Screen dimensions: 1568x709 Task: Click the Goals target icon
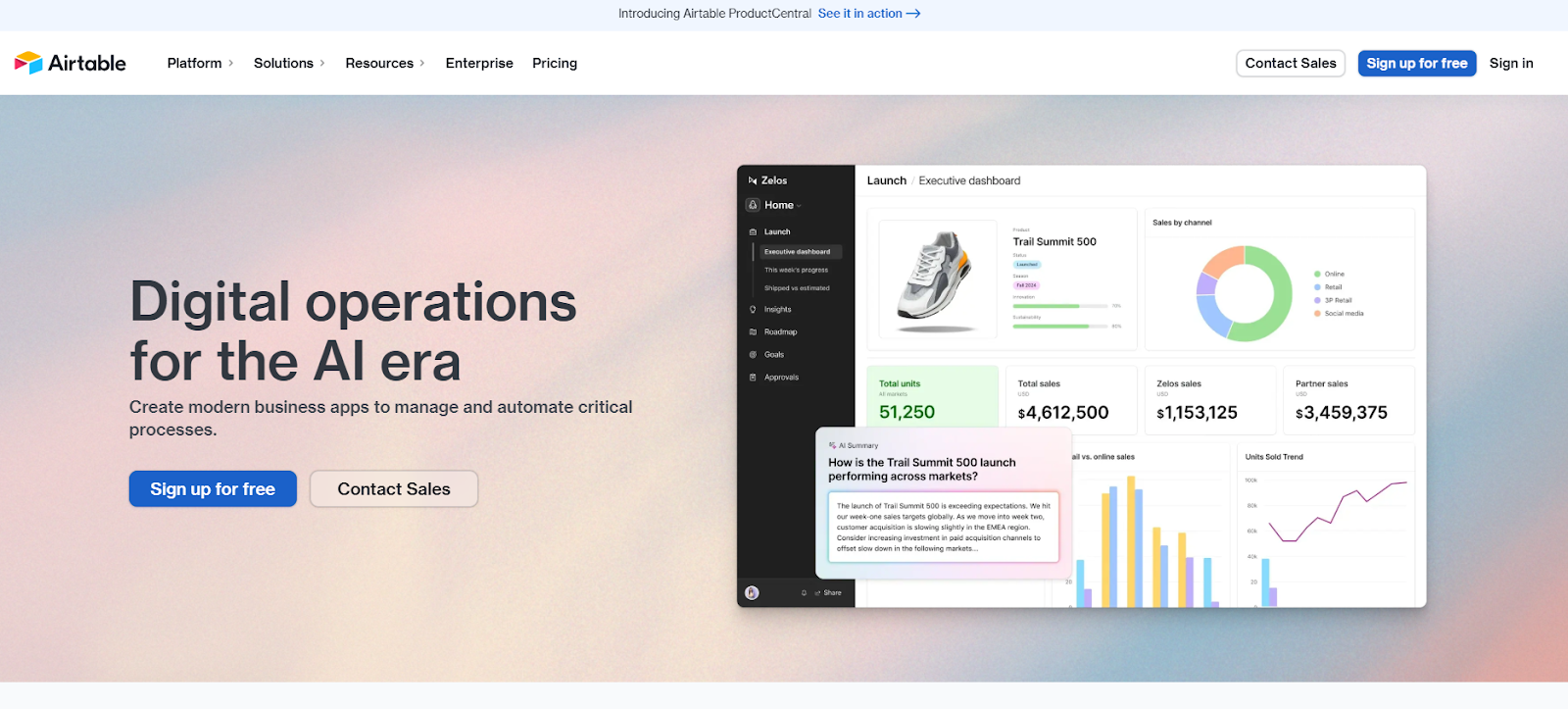coord(753,355)
